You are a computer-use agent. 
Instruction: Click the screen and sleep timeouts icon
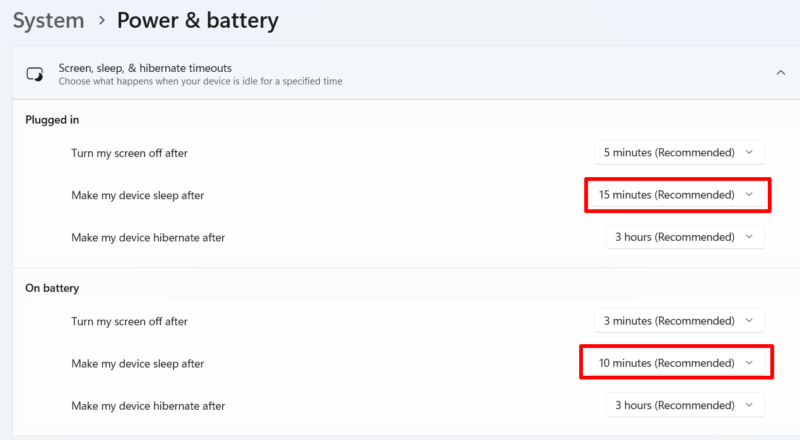coord(35,73)
